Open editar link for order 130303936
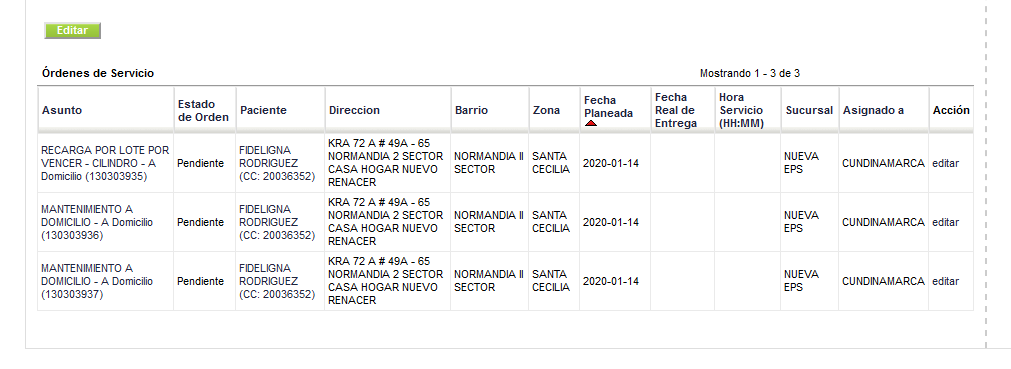This screenshot has height=369, width=1011. click(x=945, y=223)
